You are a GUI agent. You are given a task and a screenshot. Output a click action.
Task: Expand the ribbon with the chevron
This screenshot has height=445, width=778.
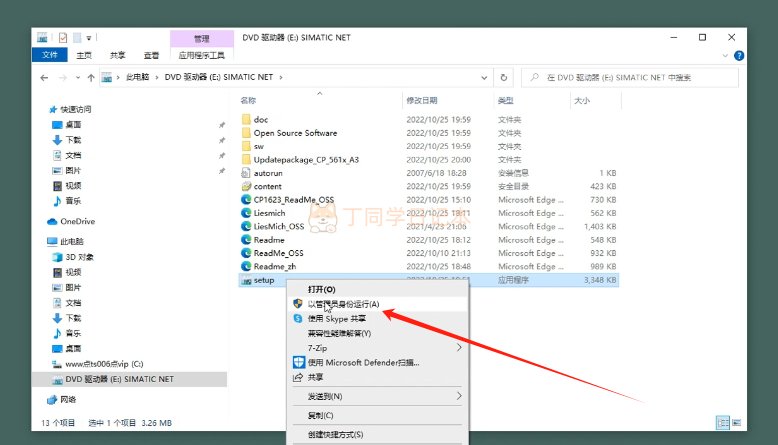[725, 56]
